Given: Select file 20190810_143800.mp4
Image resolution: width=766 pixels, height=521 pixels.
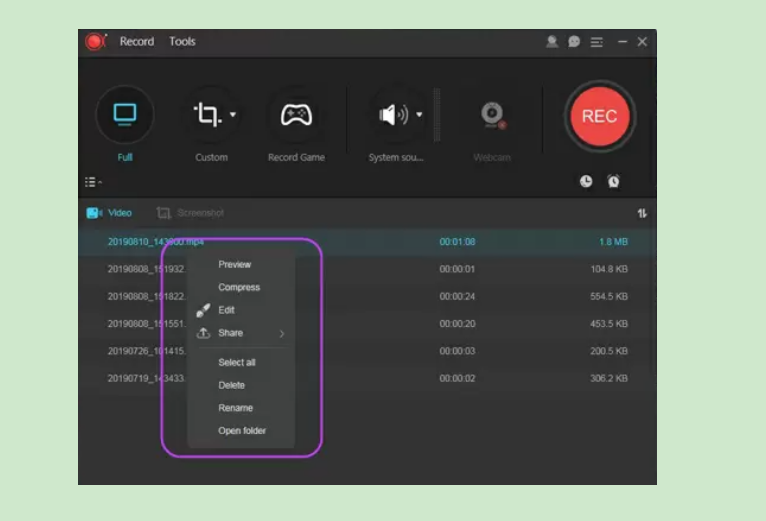Looking at the screenshot, I should 155,242.
